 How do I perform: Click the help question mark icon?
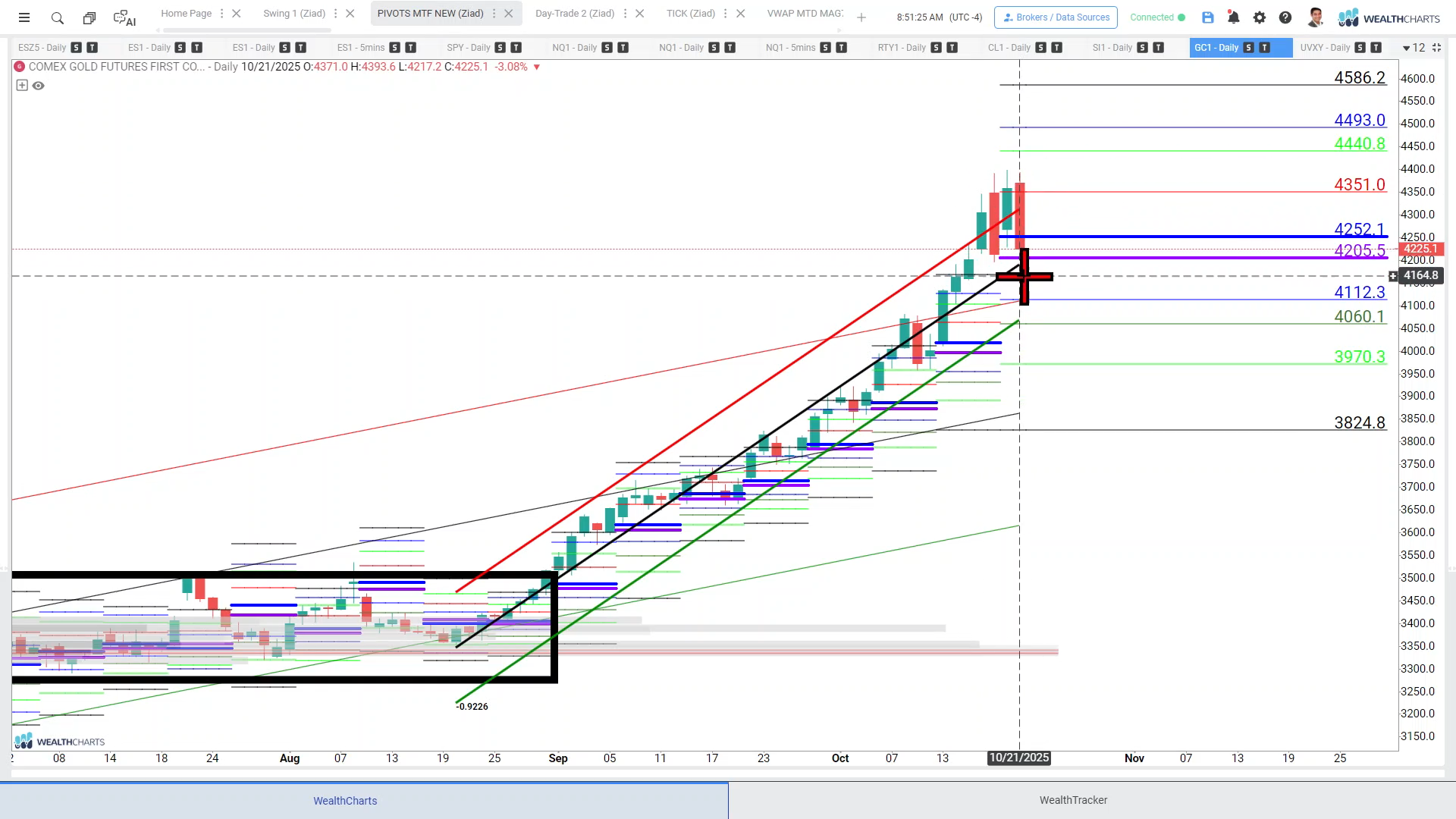(x=1285, y=17)
